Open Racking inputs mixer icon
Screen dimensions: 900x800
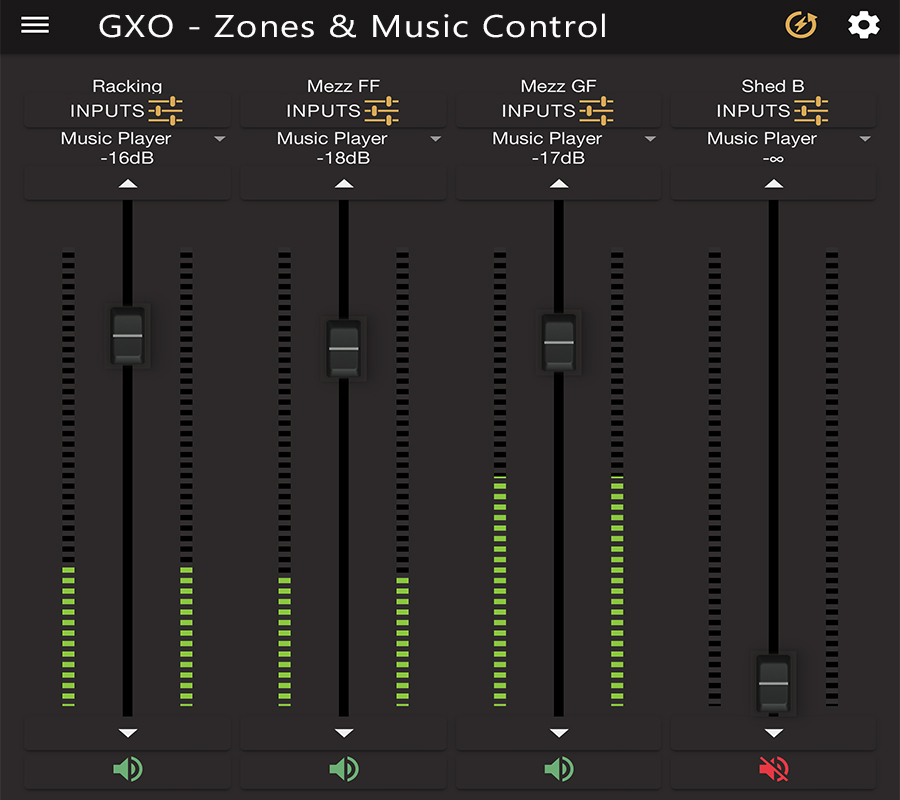click(166, 110)
